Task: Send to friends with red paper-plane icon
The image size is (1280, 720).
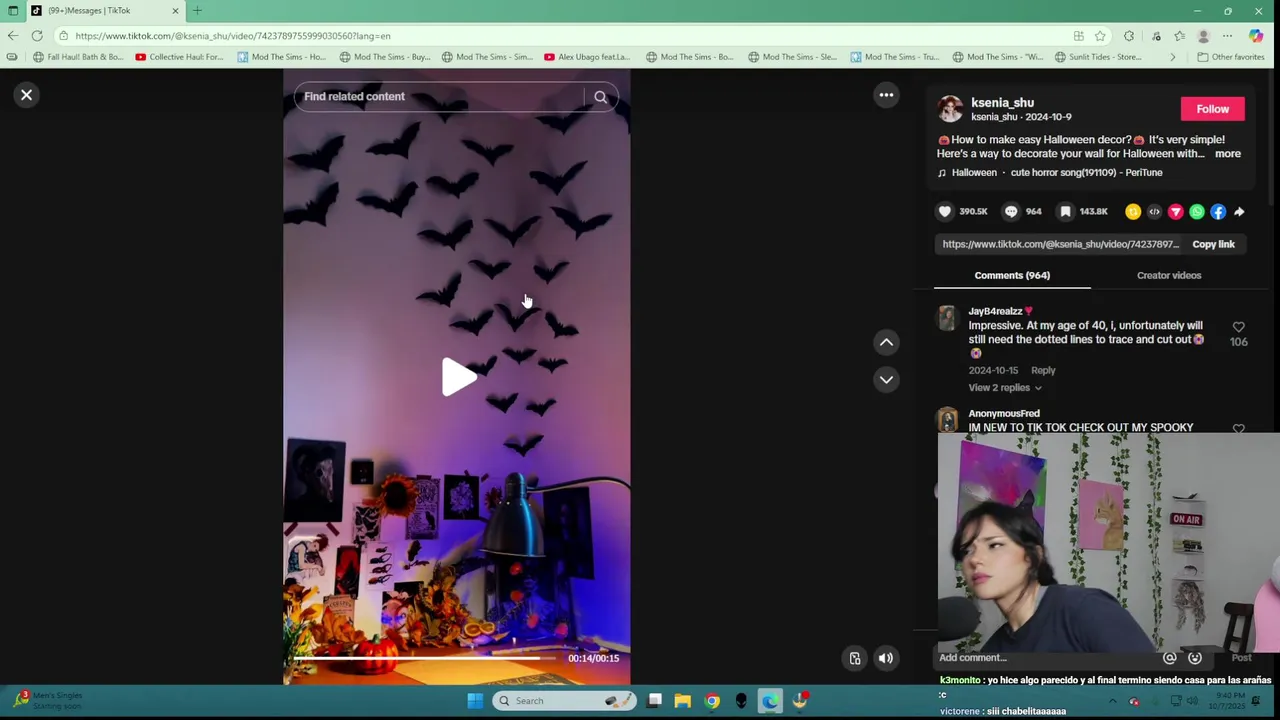Action: coord(1176,212)
